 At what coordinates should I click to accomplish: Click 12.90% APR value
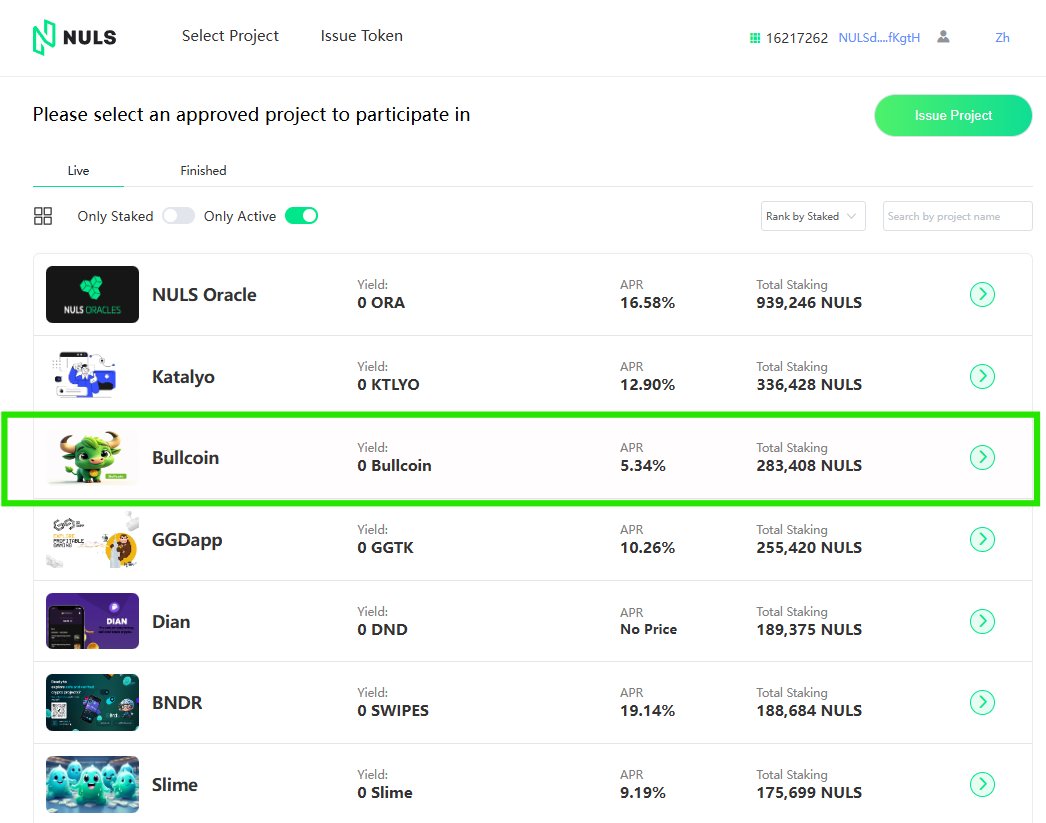pos(647,385)
